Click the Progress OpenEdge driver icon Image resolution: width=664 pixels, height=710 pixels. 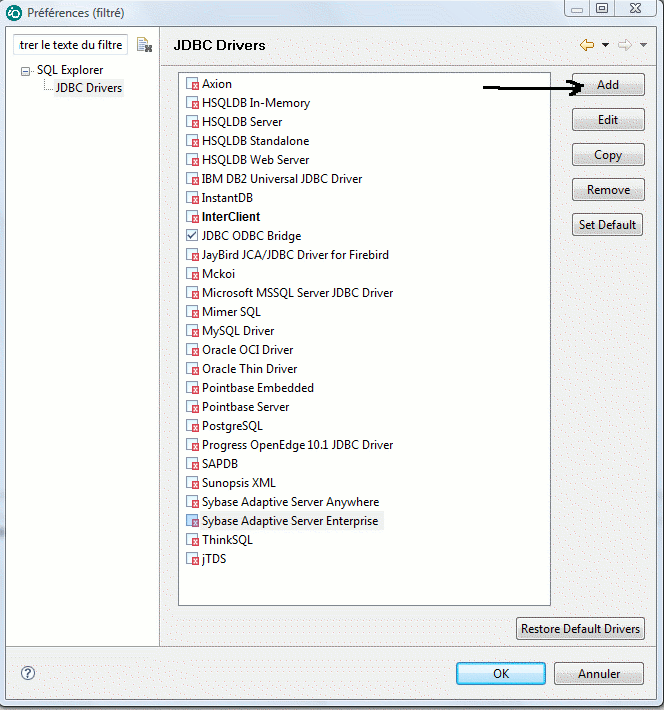click(192, 446)
